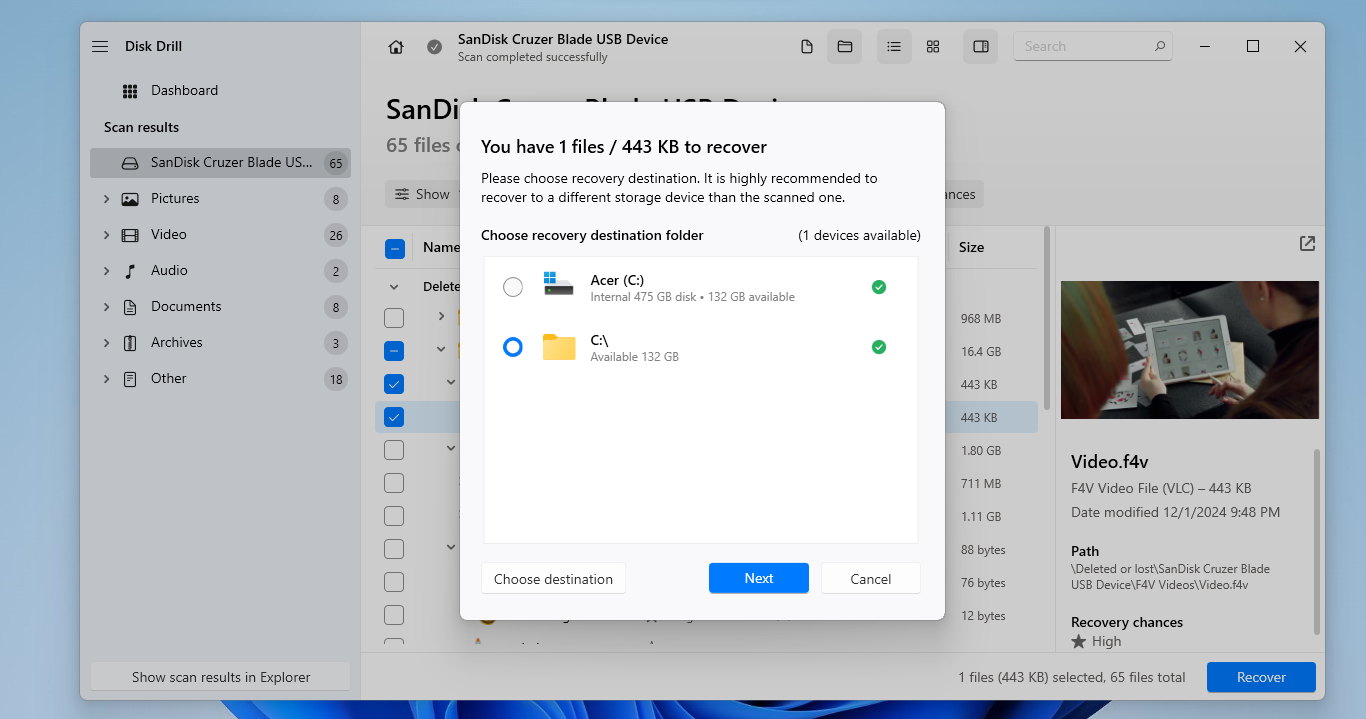This screenshot has width=1366, height=719.
Task: Click the 88 bytes size cell
Action: 983,549
